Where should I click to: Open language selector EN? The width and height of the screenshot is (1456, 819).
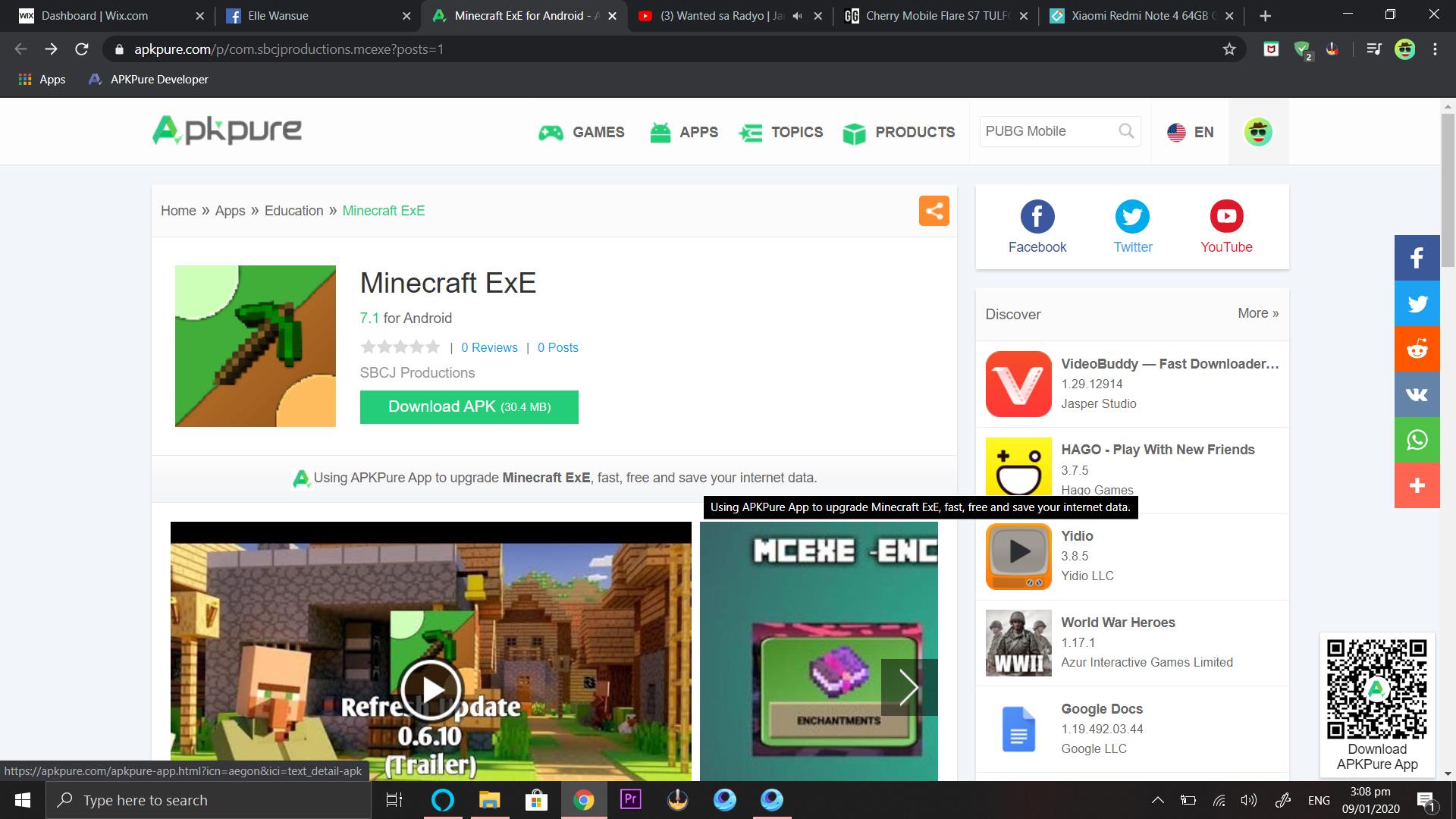coord(1190,132)
